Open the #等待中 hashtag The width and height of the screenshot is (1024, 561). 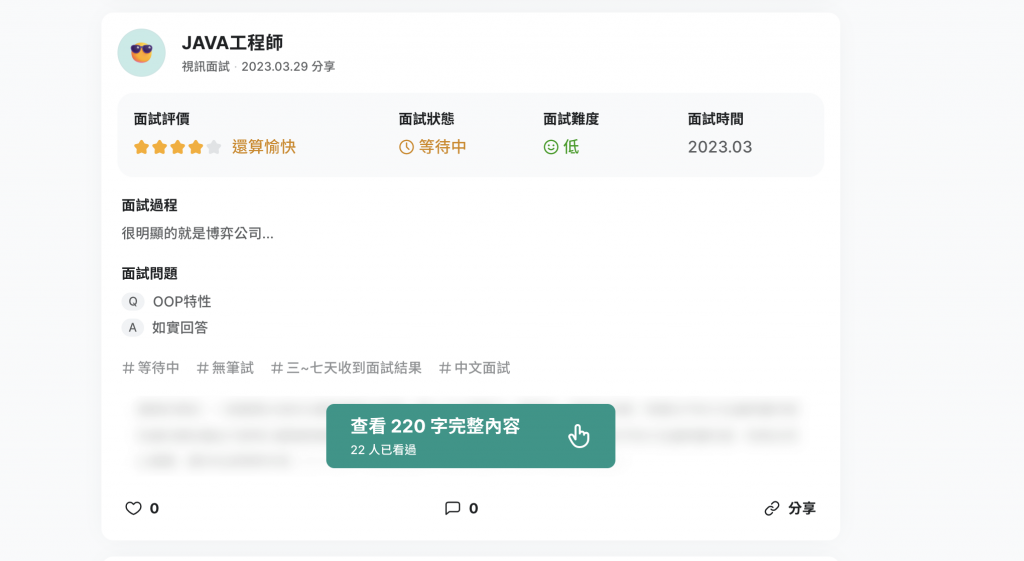[151, 368]
